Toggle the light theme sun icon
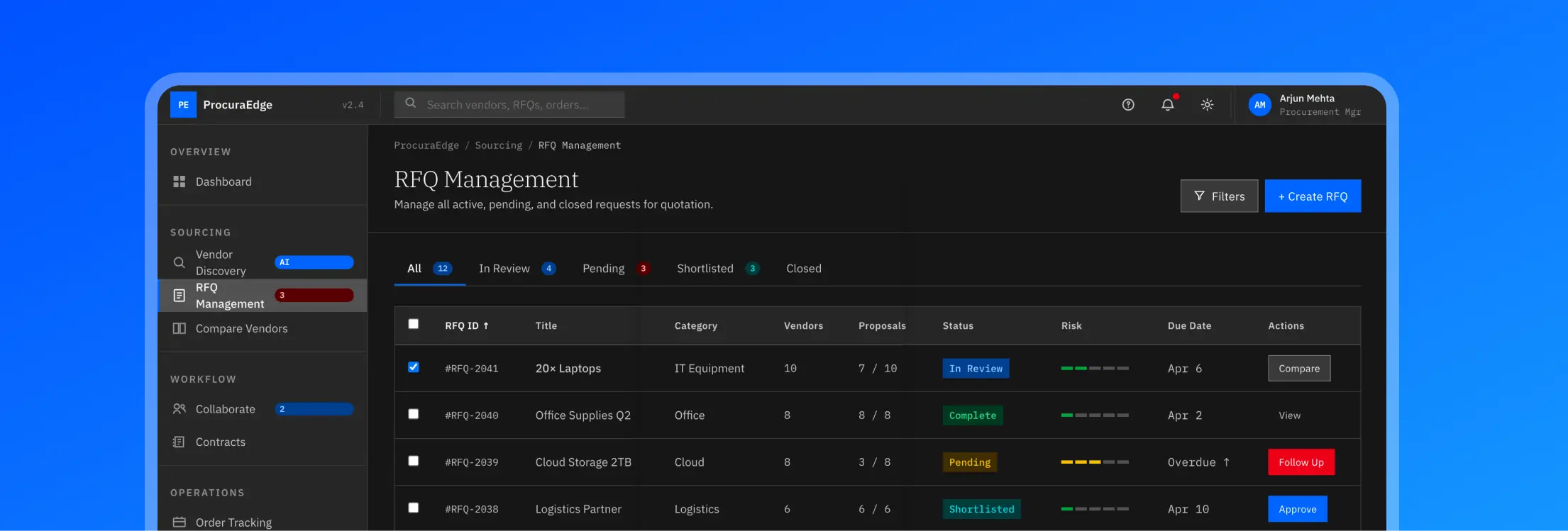The width and height of the screenshot is (1568, 531). (x=1207, y=105)
